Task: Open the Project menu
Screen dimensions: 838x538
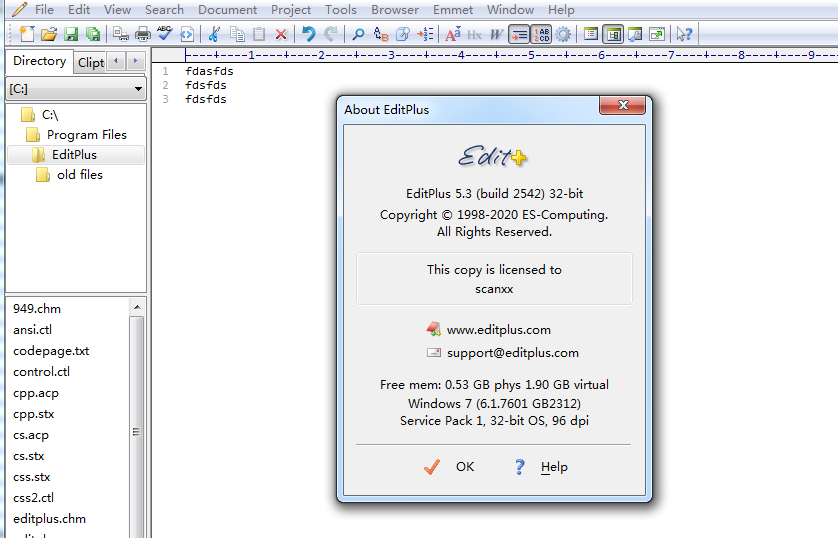Action: [291, 10]
